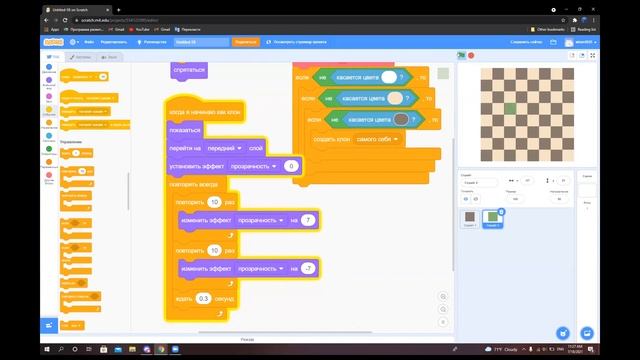Pick the brown color swatch in касается цвета

point(401,119)
